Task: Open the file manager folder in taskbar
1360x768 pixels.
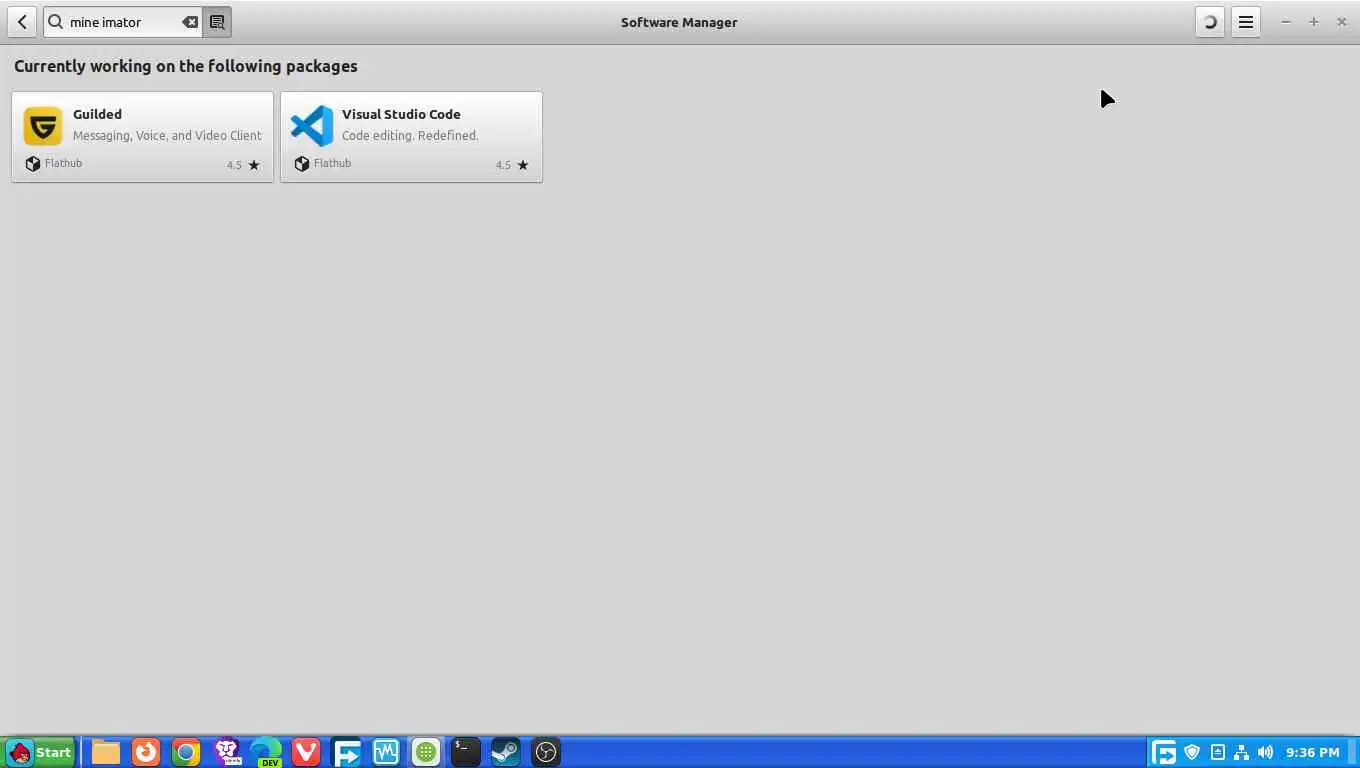Action: (106, 752)
